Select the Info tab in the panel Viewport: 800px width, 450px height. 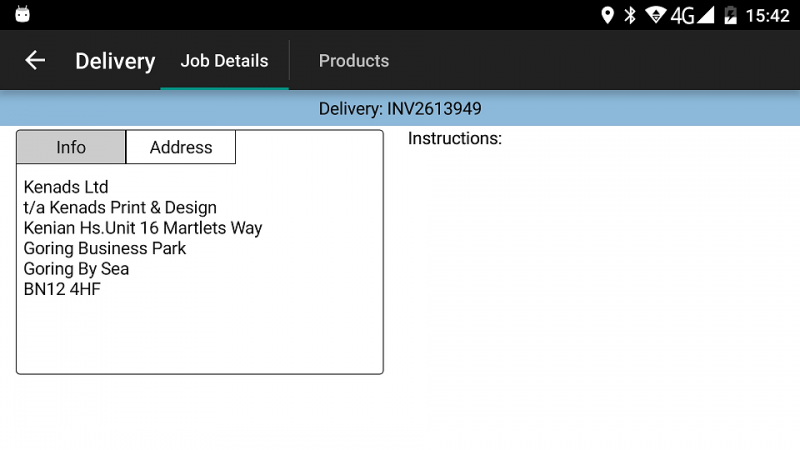(71, 147)
